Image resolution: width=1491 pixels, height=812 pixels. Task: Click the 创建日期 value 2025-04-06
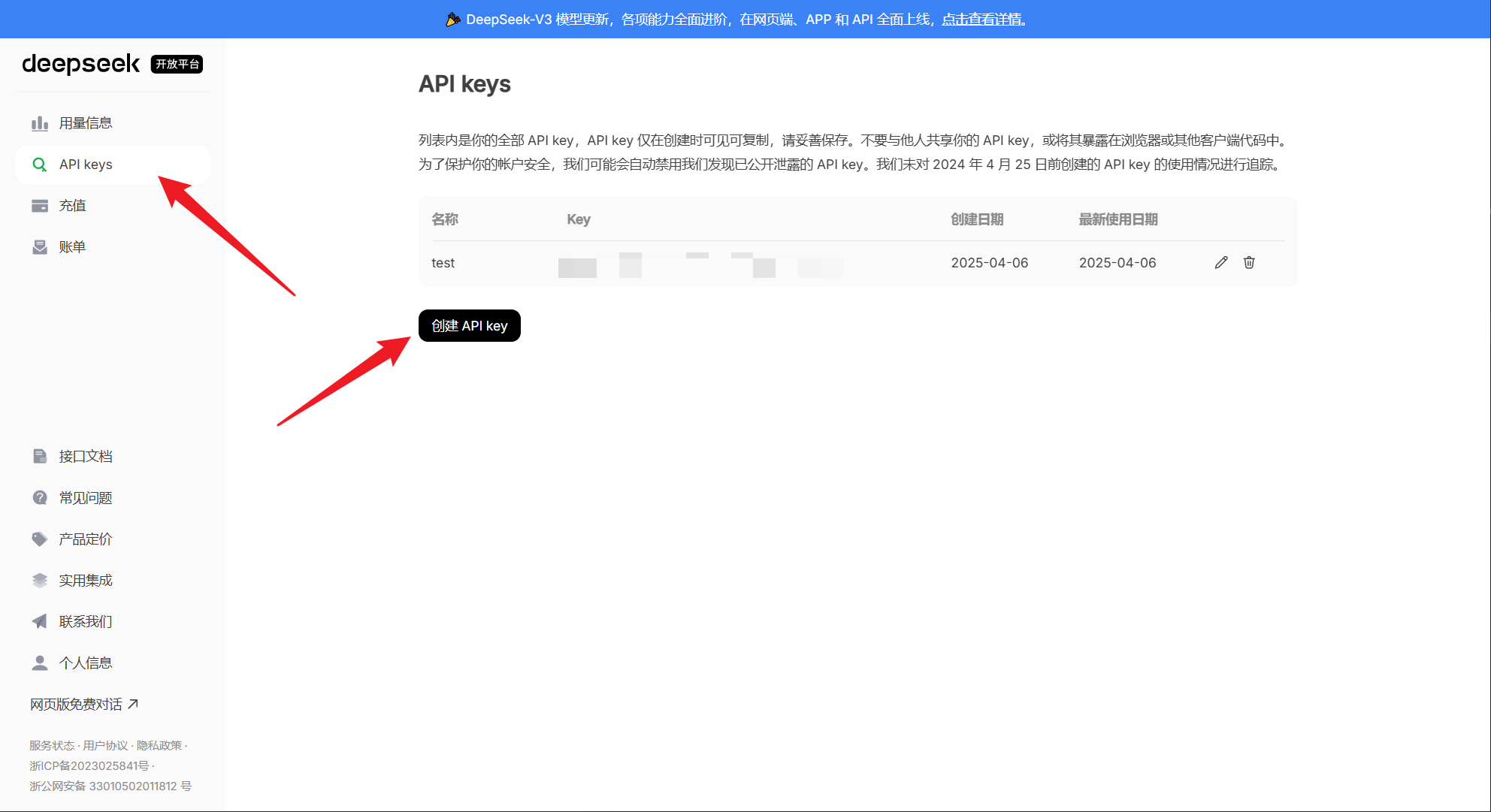tap(990, 263)
